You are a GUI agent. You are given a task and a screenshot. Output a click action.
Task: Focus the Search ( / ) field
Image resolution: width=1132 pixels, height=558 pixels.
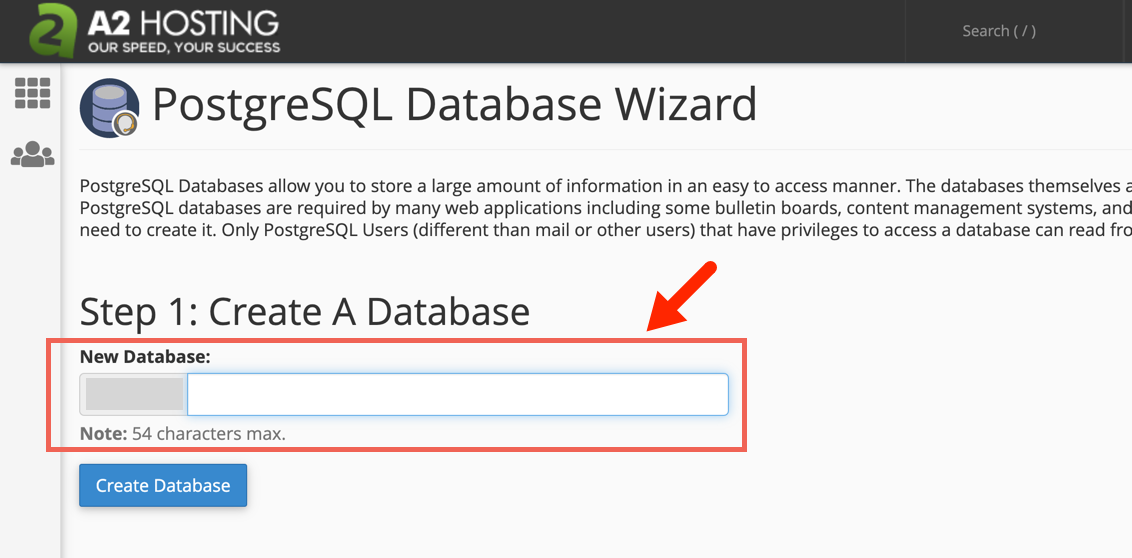[x=998, y=31]
